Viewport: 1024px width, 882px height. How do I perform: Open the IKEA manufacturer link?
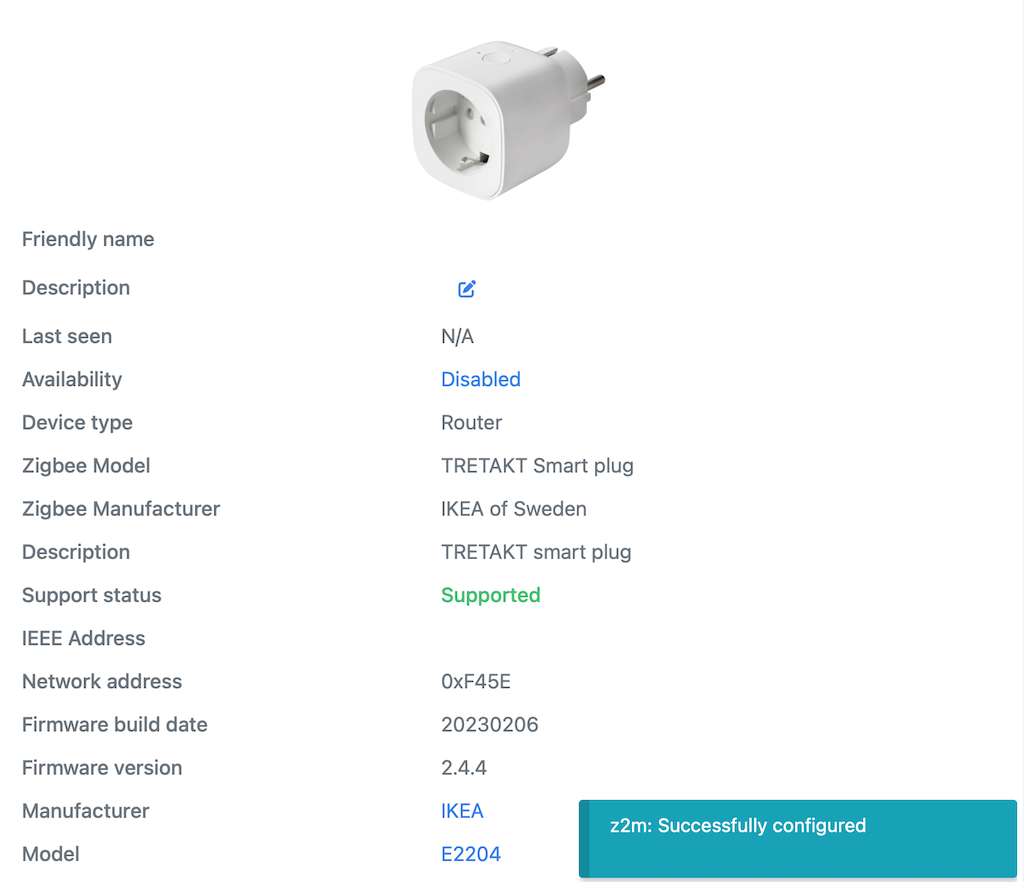point(462,811)
